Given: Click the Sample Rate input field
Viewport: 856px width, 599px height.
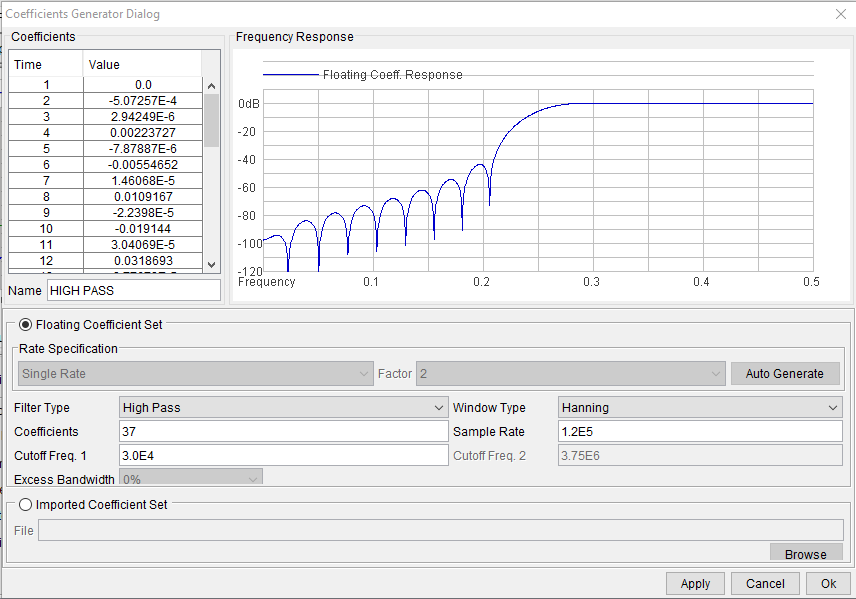Looking at the screenshot, I should (x=700, y=431).
